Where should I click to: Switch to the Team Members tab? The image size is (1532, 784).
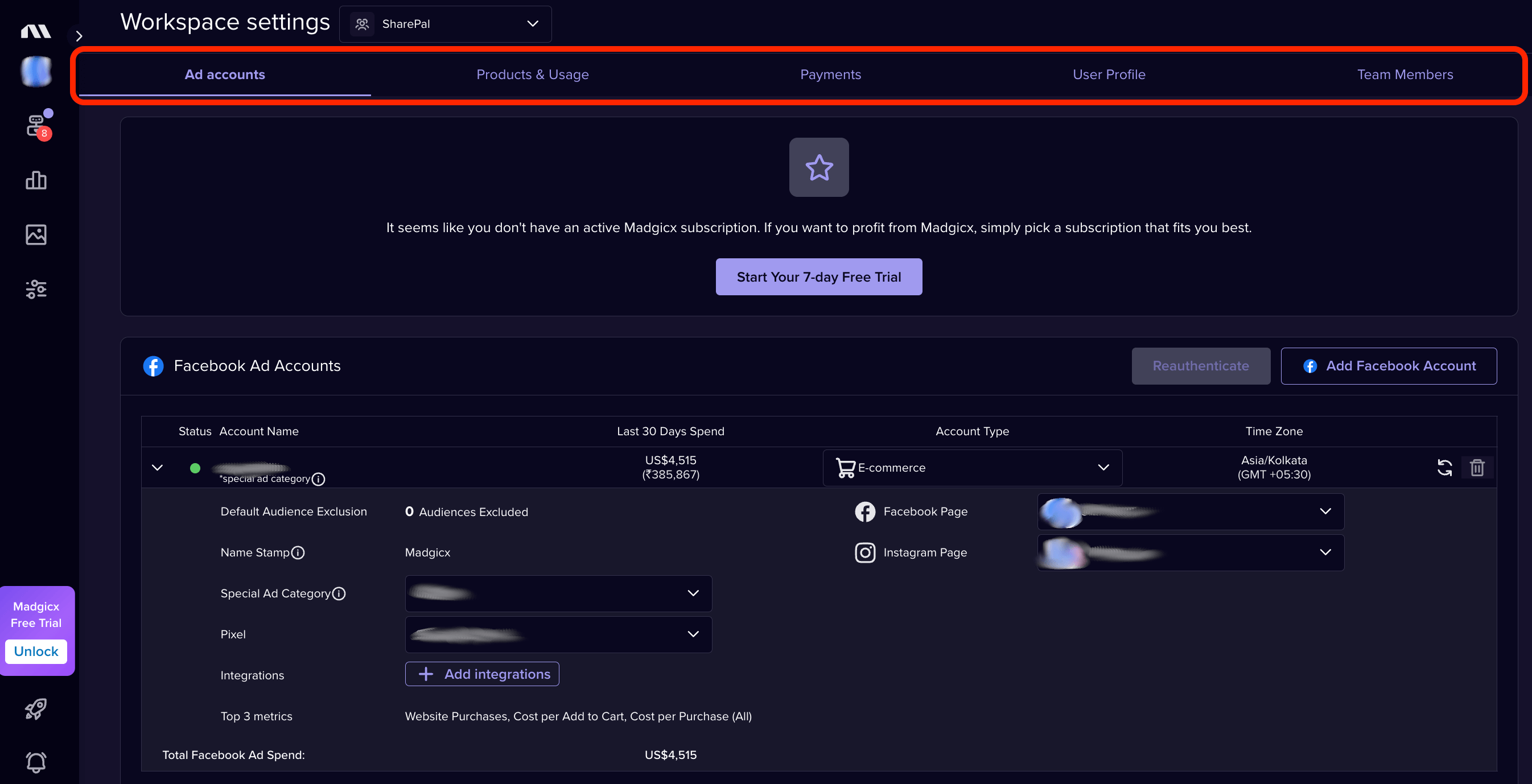(x=1405, y=75)
